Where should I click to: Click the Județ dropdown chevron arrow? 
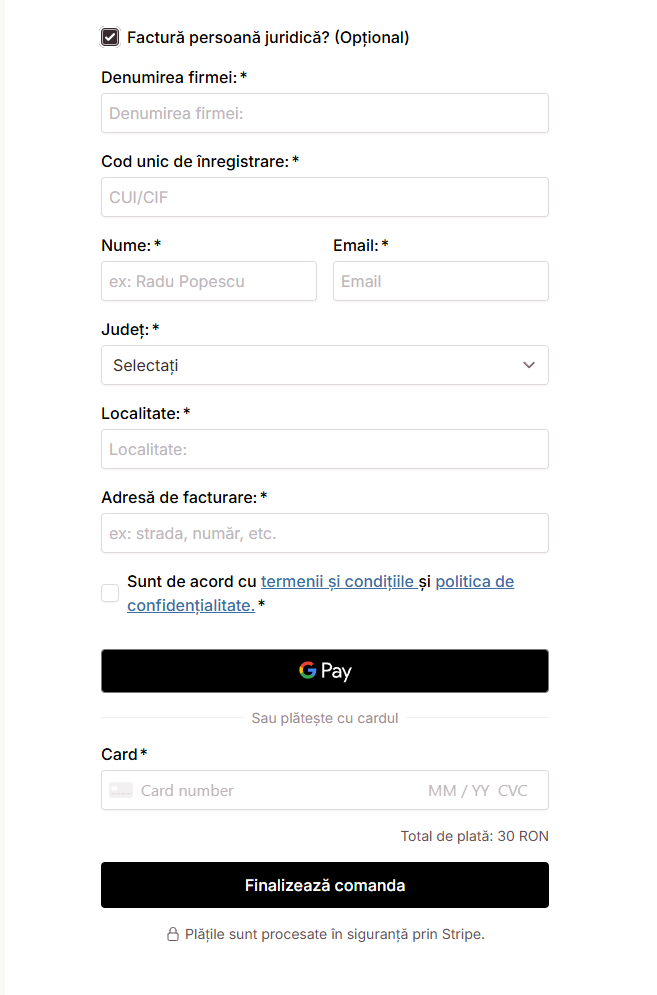[529, 365]
